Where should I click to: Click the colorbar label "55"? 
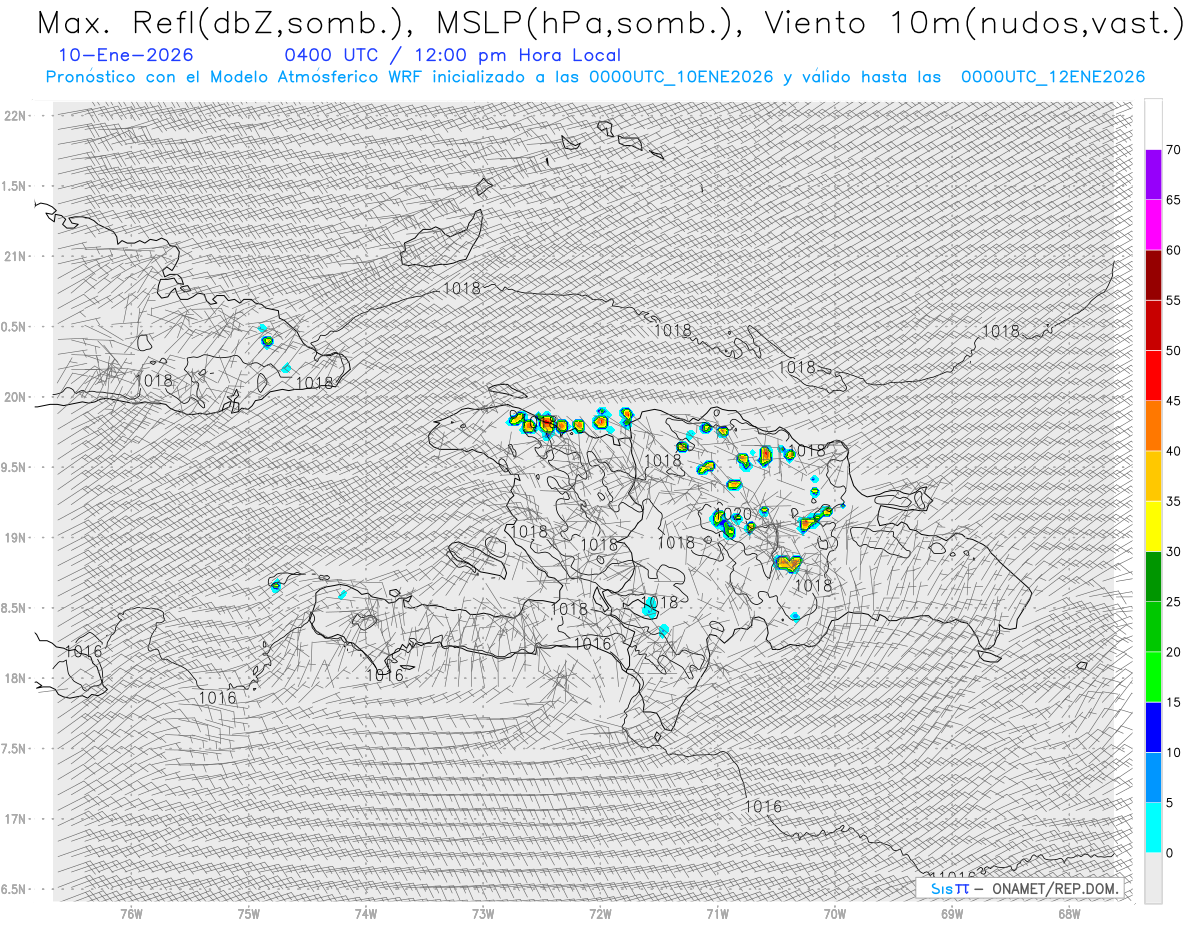tap(1174, 300)
